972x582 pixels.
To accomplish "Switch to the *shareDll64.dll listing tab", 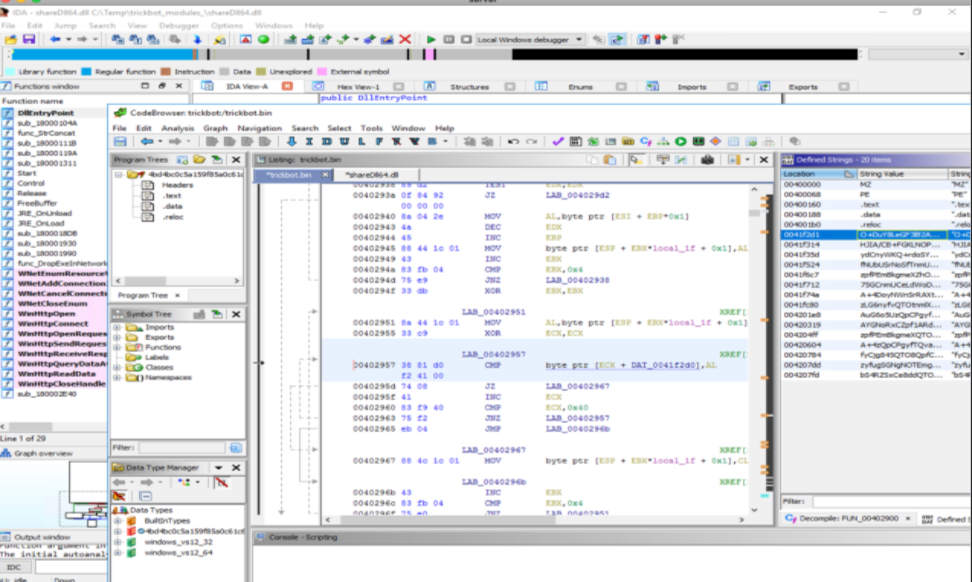I will click(x=372, y=175).
